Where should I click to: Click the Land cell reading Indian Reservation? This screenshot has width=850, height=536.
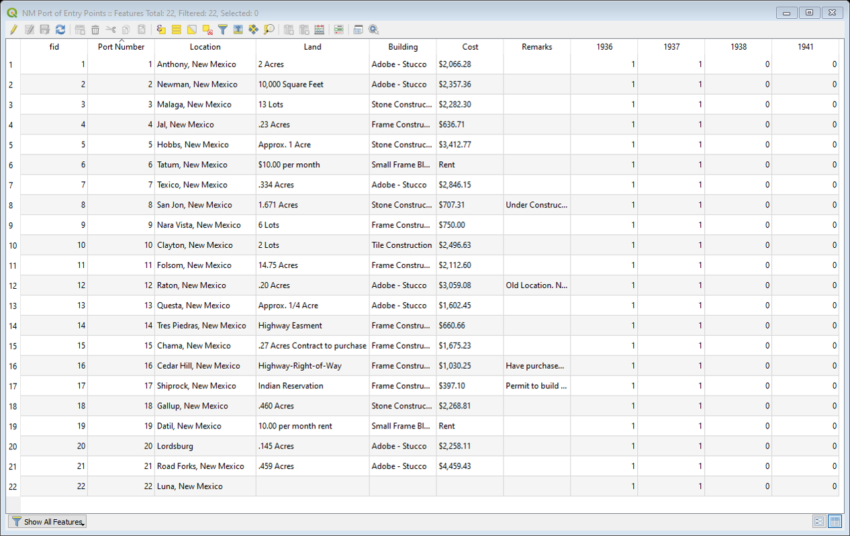(312, 386)
